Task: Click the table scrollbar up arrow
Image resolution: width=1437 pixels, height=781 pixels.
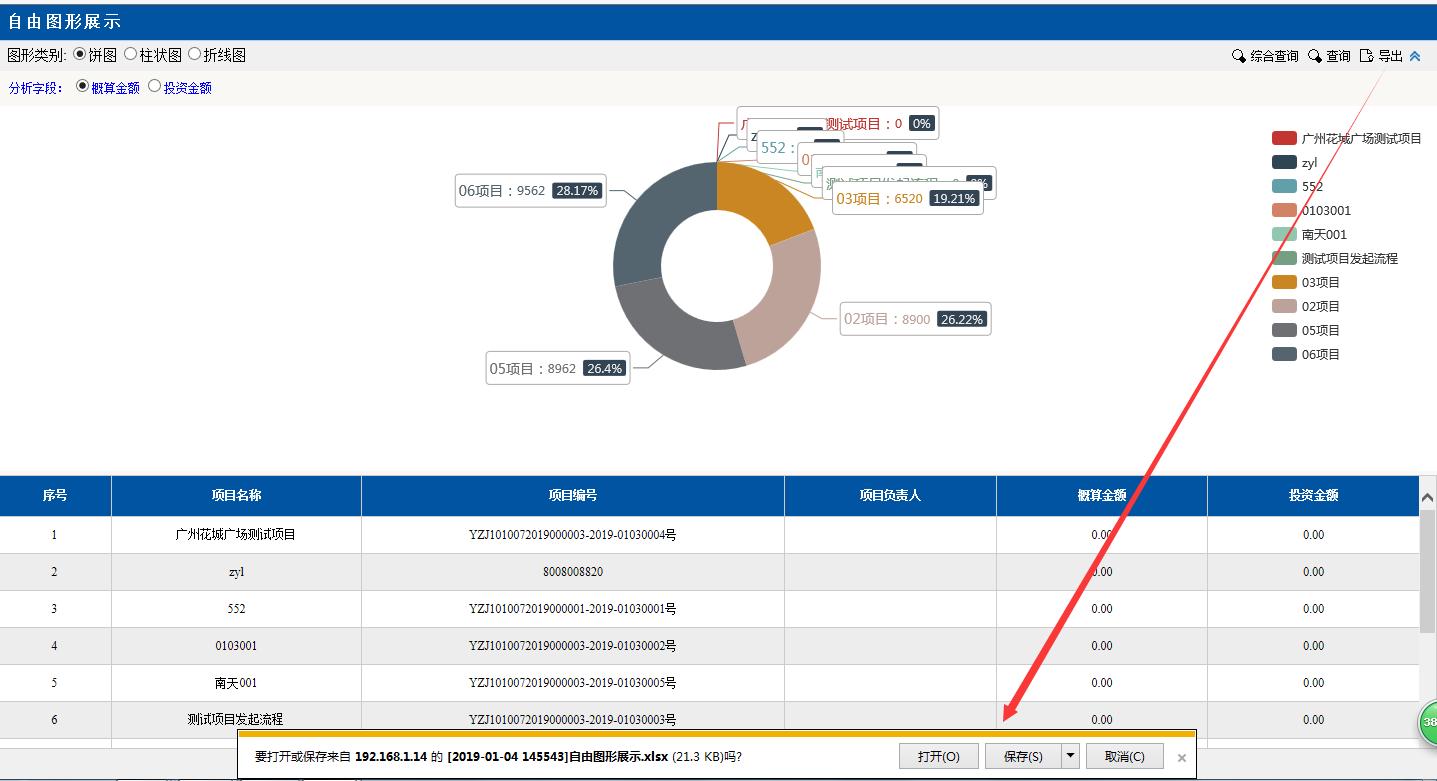Action: click(1427, 497)
